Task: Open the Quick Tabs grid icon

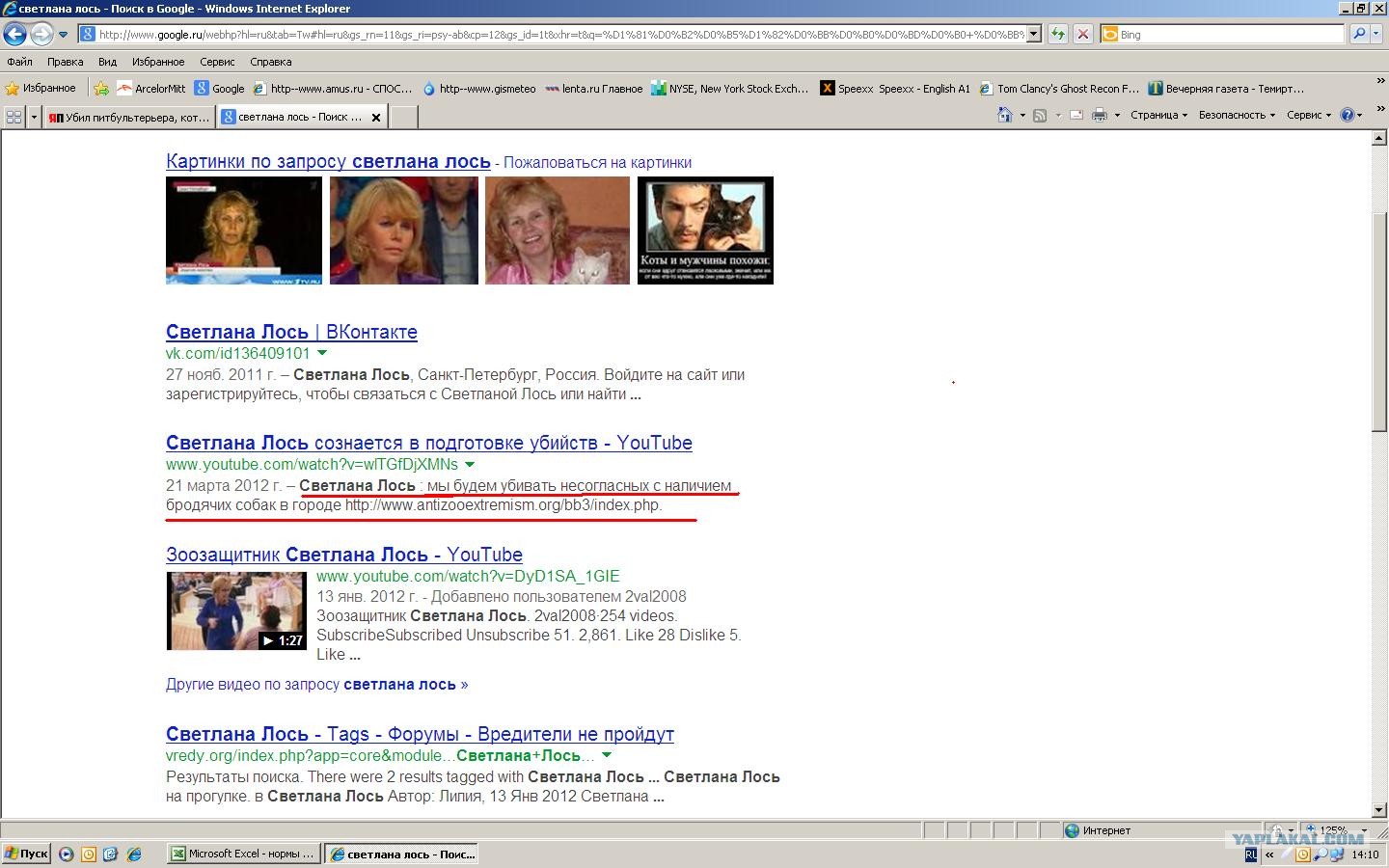Action: point(14,117)
